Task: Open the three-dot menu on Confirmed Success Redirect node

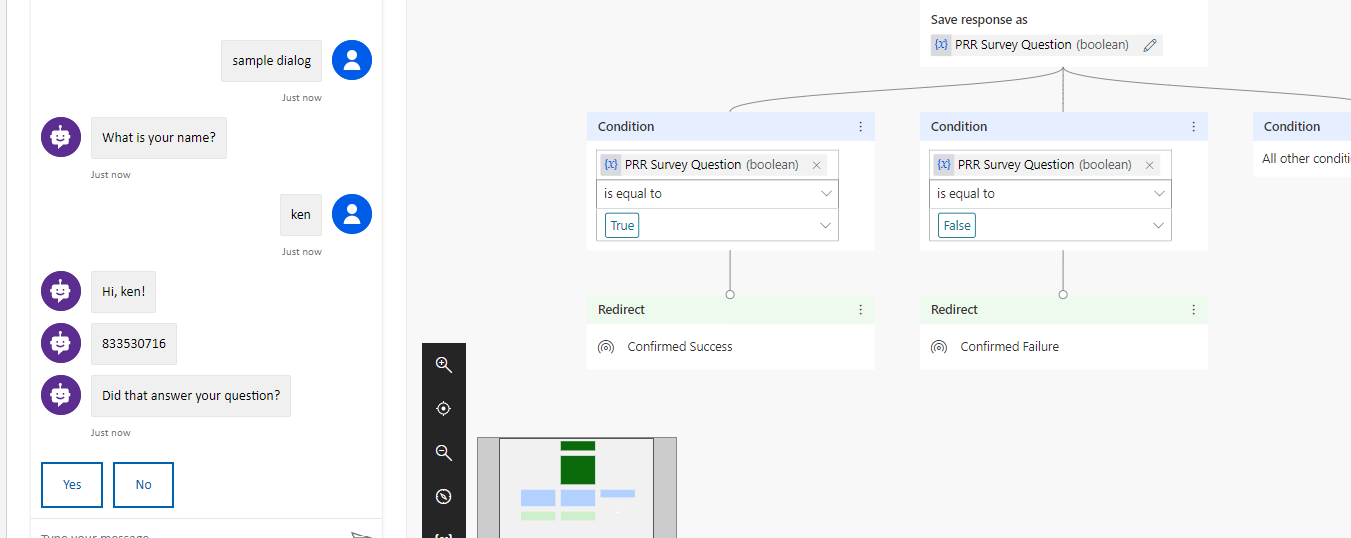Action: 860,310
